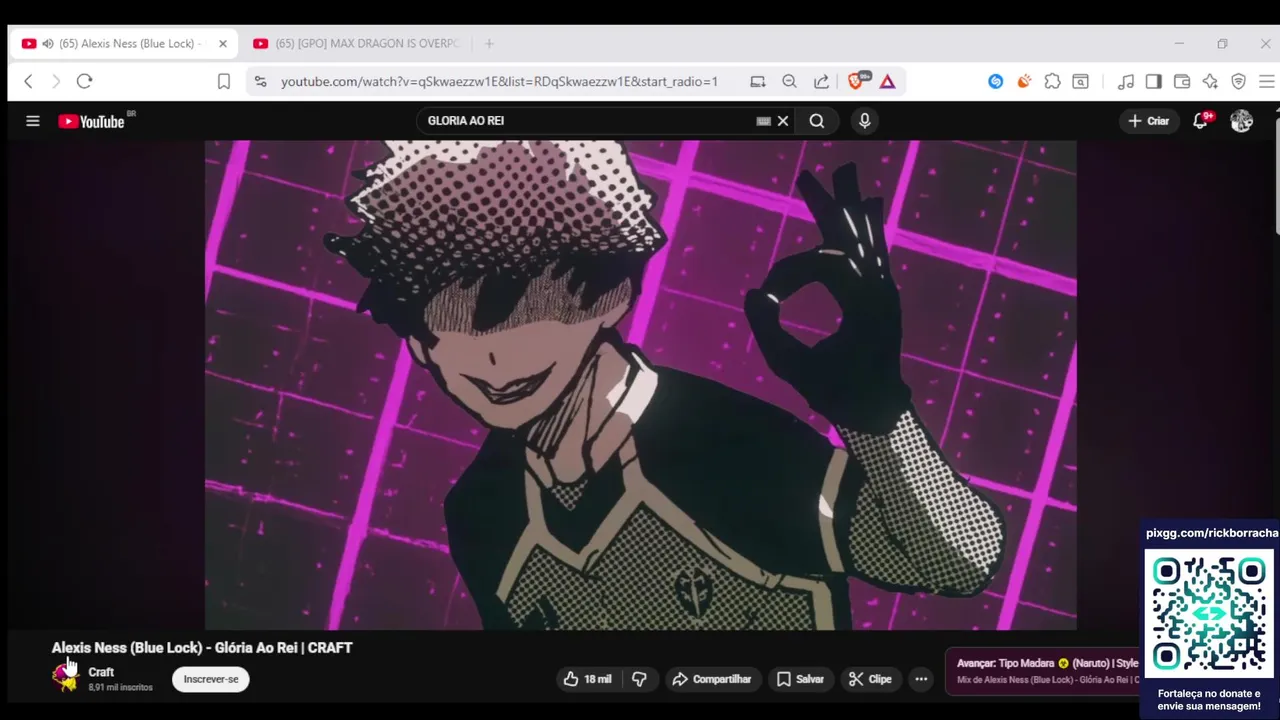Open the Craft channel name link
This screenshot has height=720, width=1280.
tap(101, 672)
